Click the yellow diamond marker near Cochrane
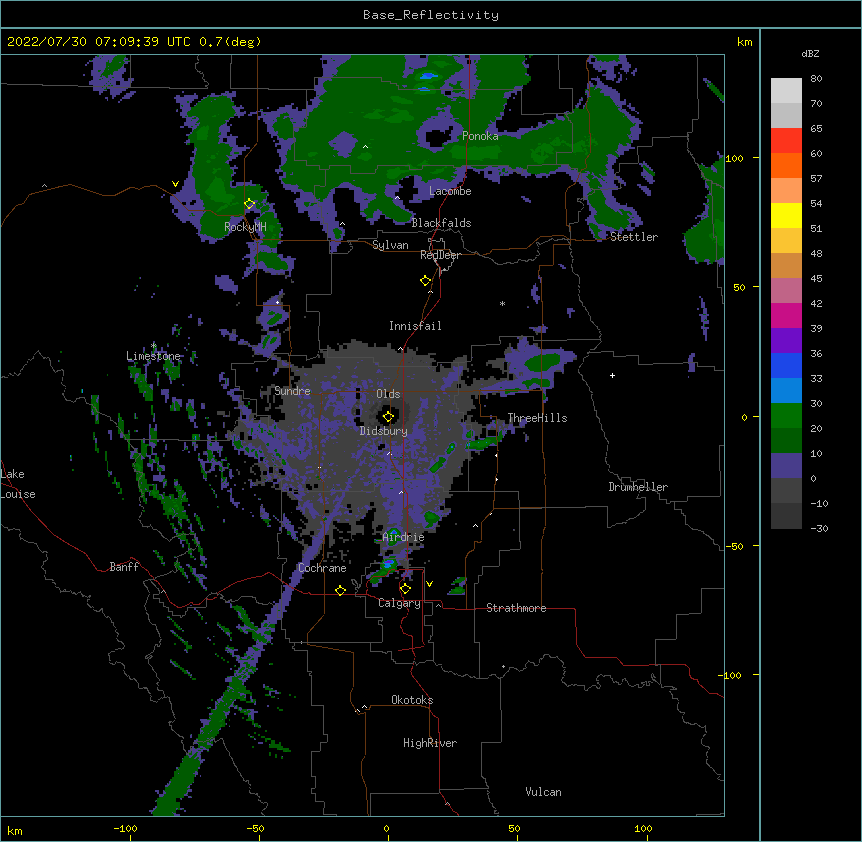Screen dimensions: 862x842 point(340,590)
